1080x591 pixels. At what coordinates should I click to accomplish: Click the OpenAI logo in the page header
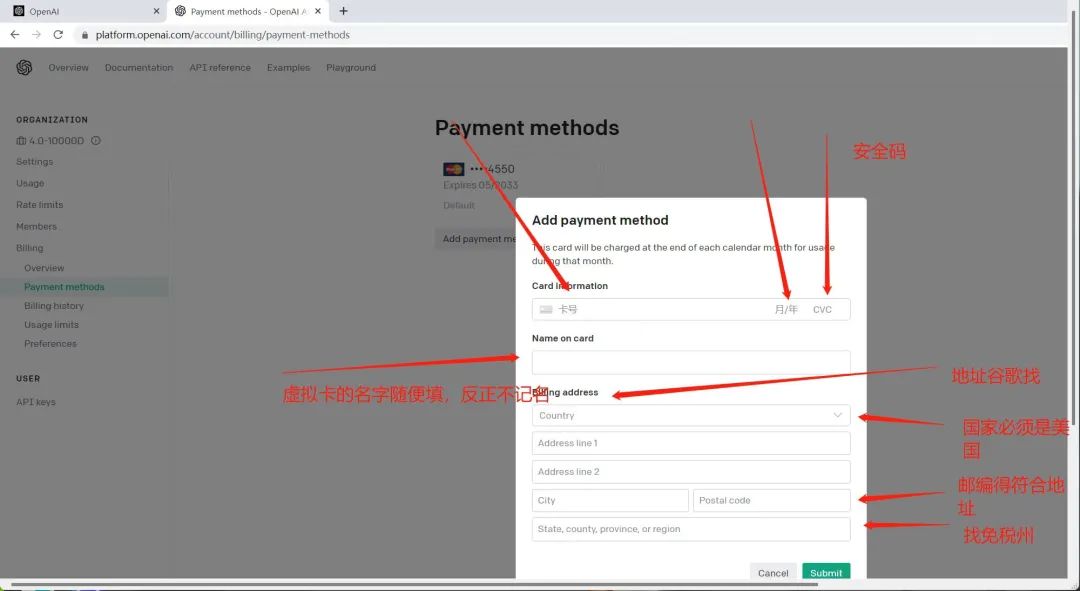coord(24,68)
